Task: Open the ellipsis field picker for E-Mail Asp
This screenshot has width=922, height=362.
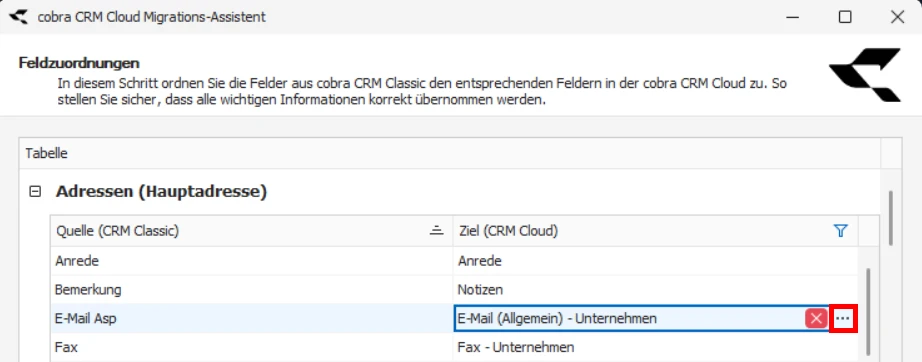Action: (843, 319)
